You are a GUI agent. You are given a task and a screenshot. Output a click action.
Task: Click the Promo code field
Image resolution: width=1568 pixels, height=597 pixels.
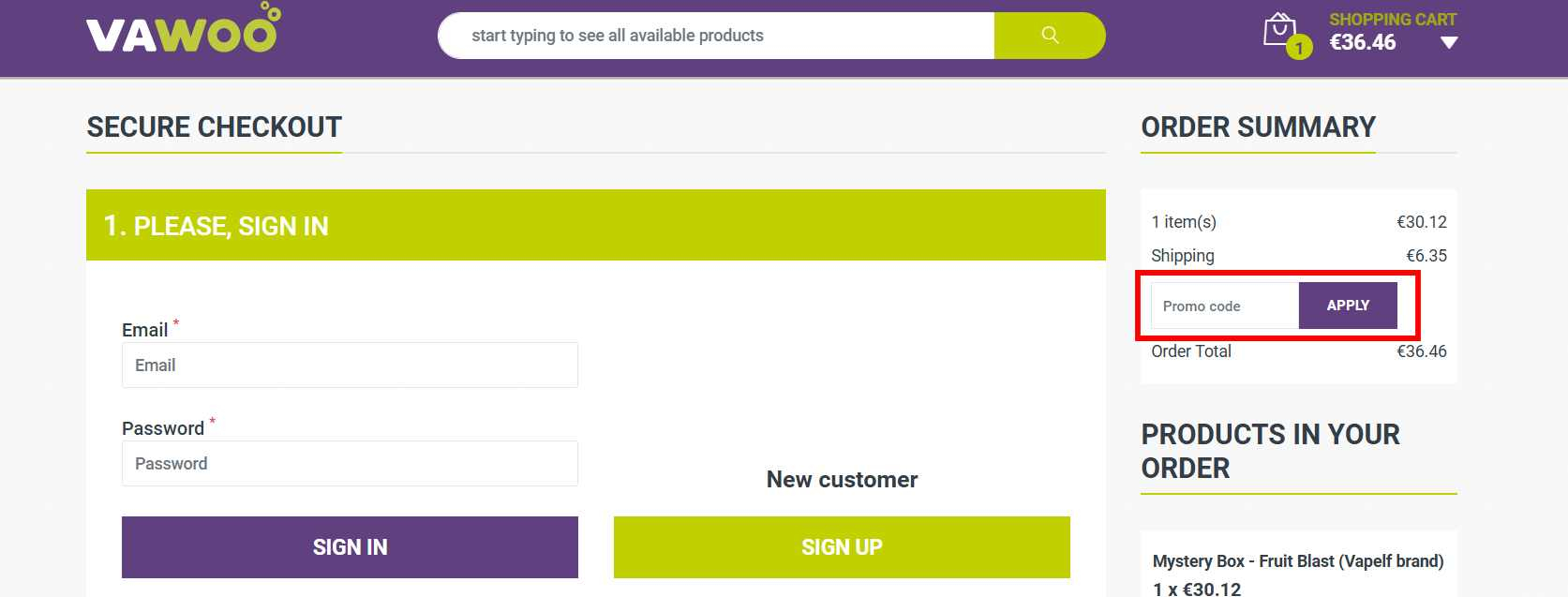[1224, 306]
